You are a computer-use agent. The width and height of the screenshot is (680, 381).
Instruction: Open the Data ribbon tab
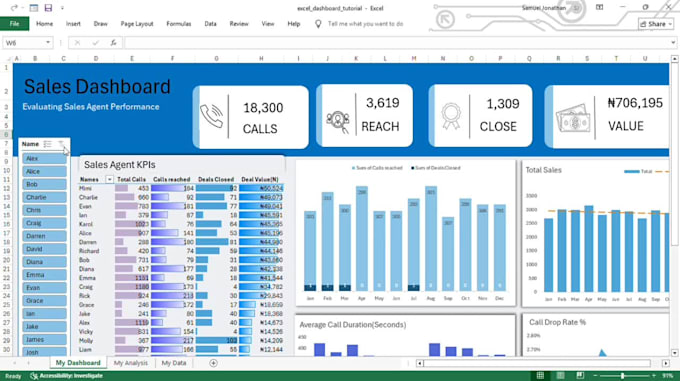click(x=210, y=24)
